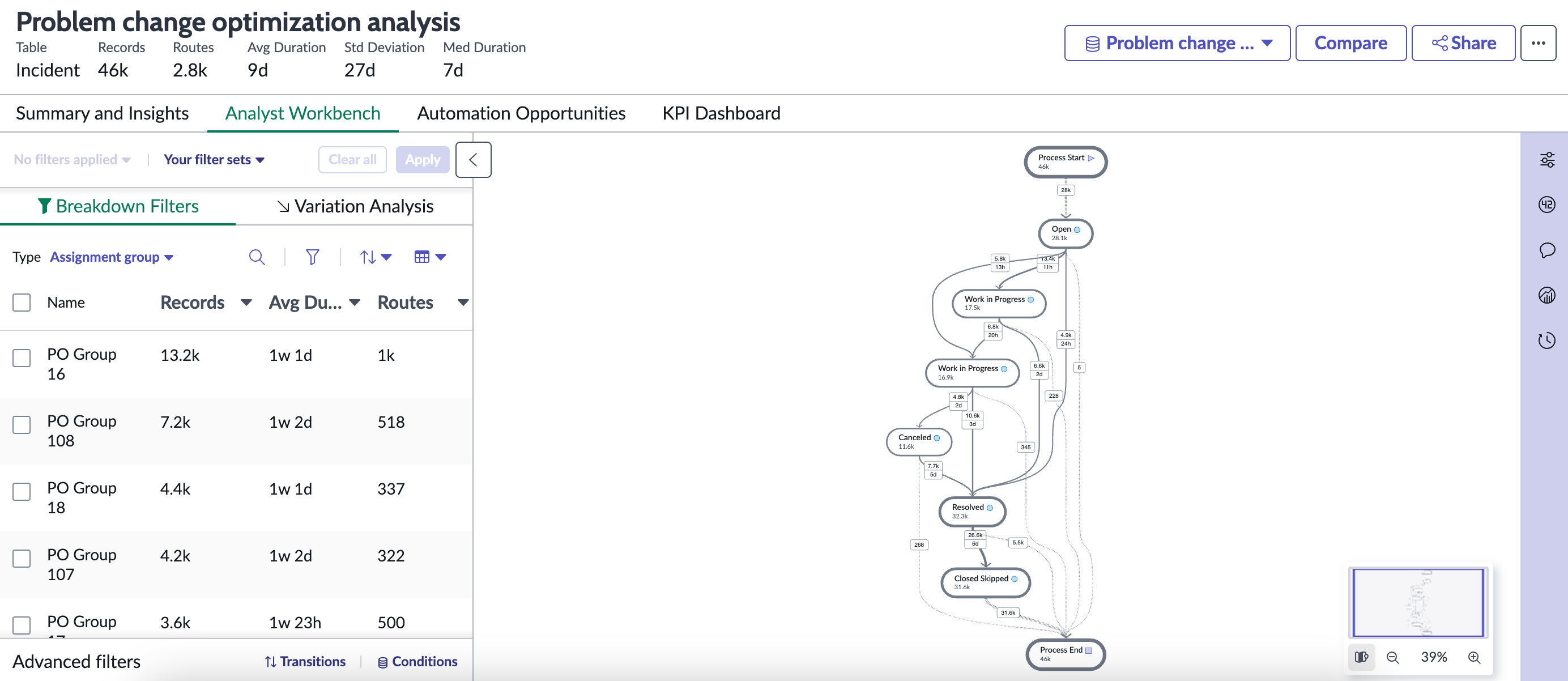Screen dimensions: 1568x681
Task: Open the table columns dropdown
Action: coord(430,257)
